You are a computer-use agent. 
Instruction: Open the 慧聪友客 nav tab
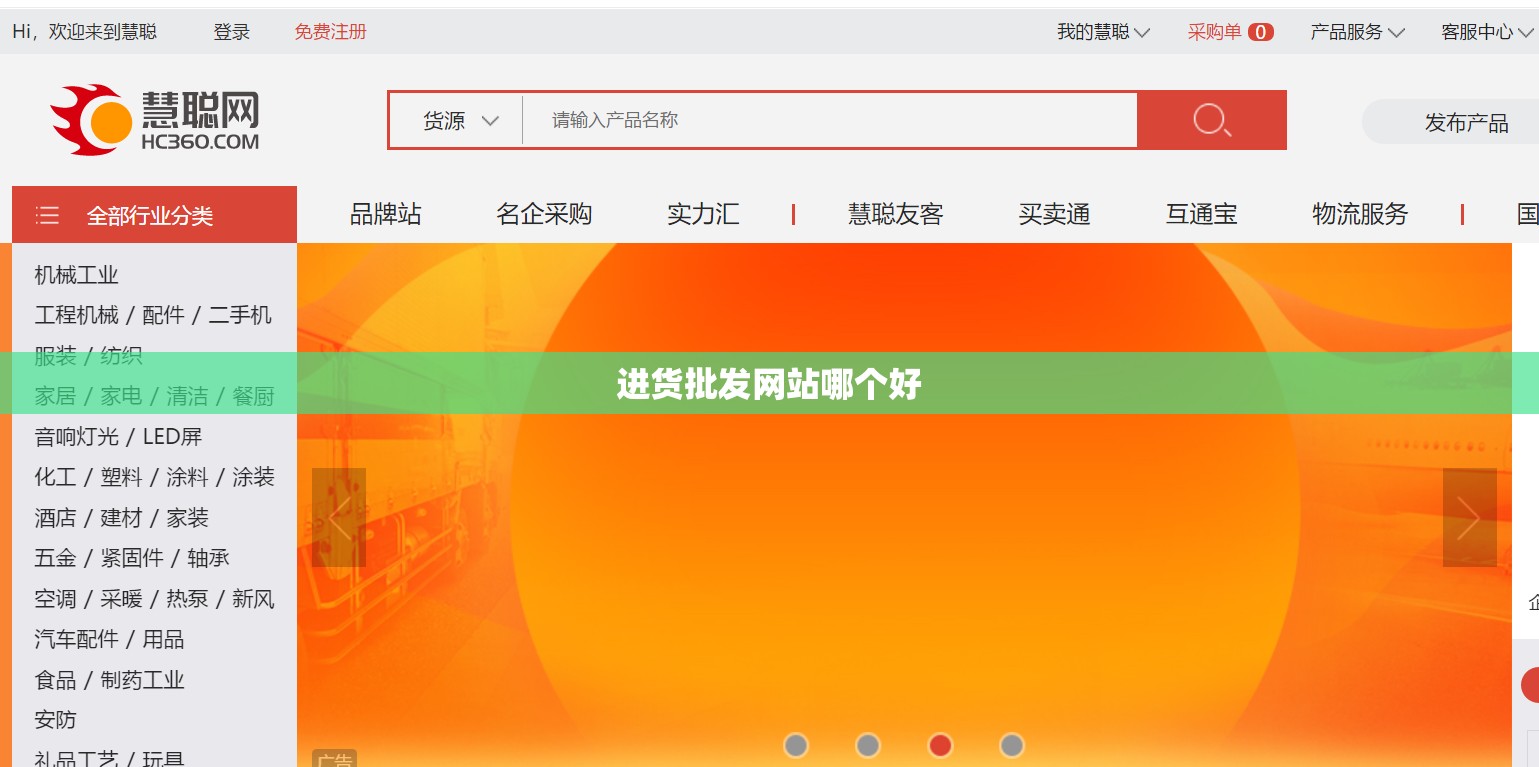(896, 214)
